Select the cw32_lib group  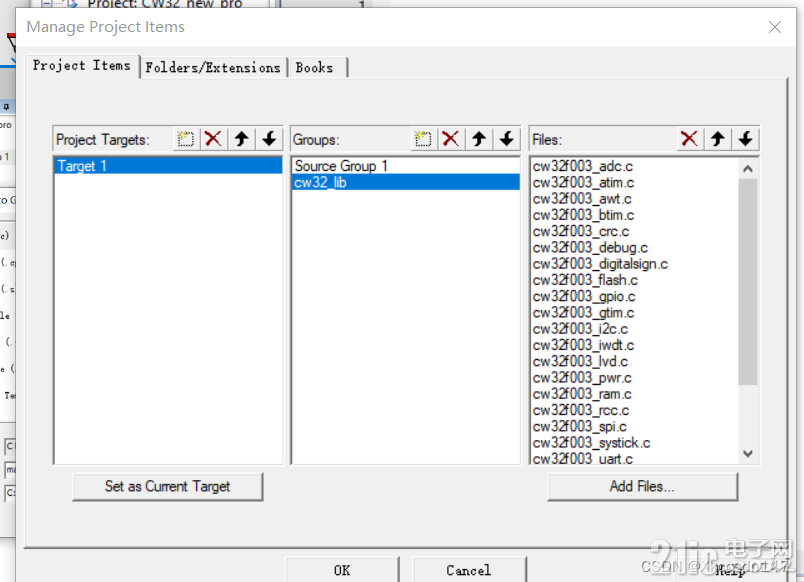[406, 183]
